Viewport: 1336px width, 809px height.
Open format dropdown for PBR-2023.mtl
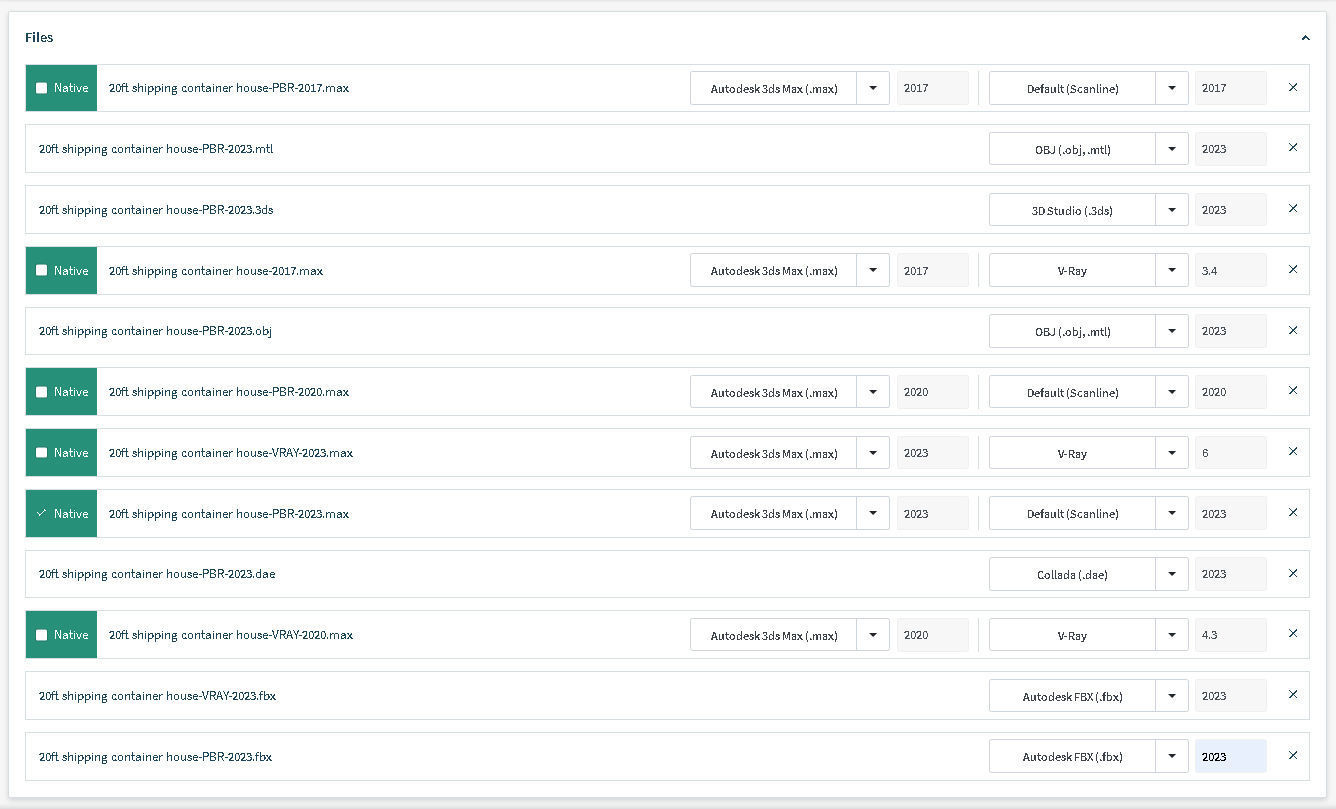(x=1171, y=149)
